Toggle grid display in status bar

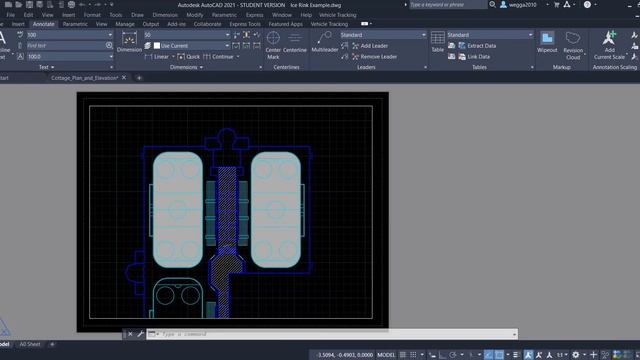(x=403, y=355)
